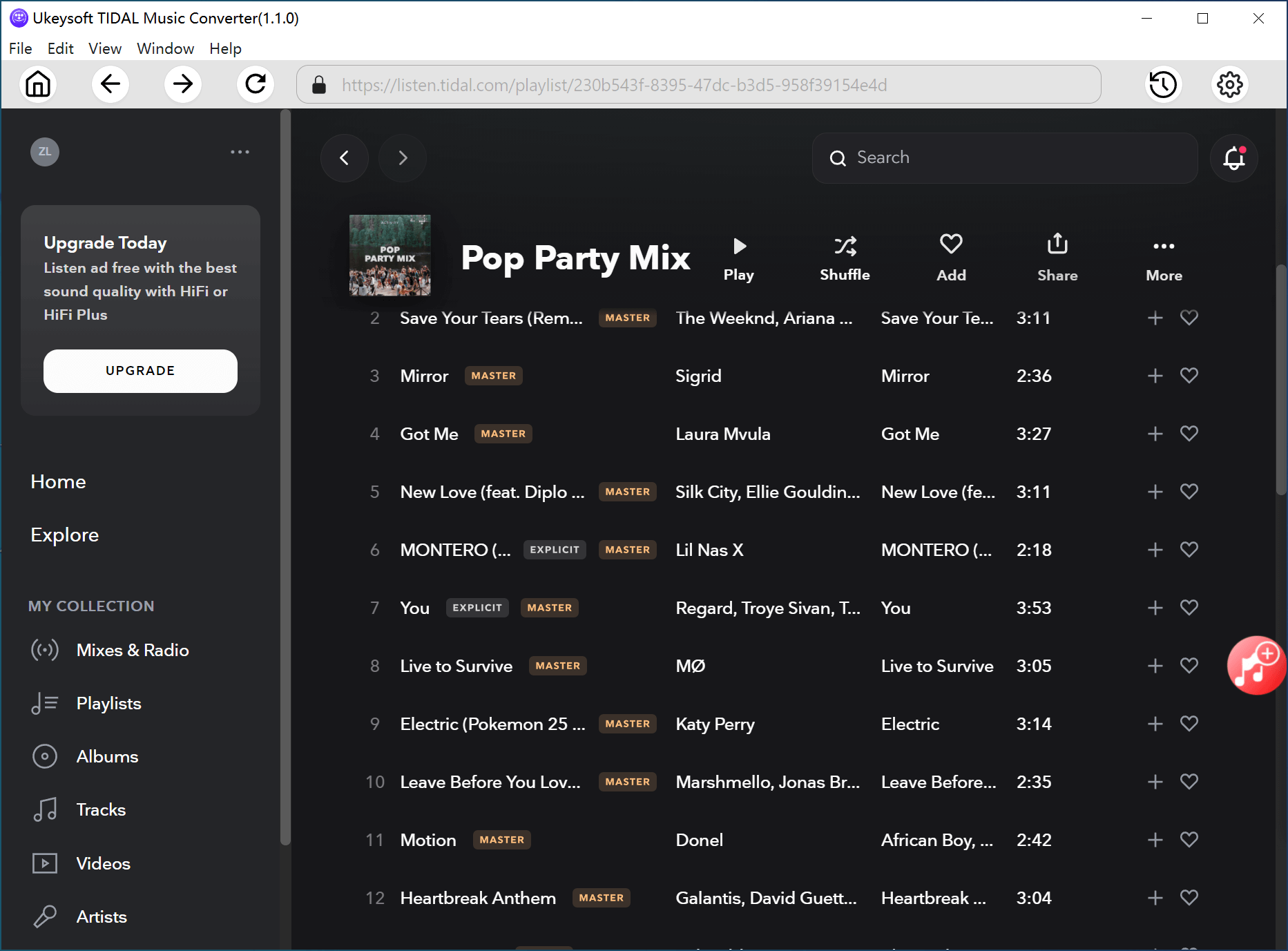Click the UPGRADE button

click(140, 371)
